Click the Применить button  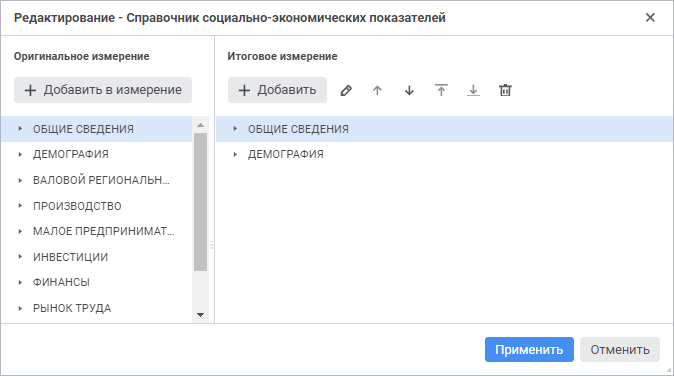pos(529,349)
